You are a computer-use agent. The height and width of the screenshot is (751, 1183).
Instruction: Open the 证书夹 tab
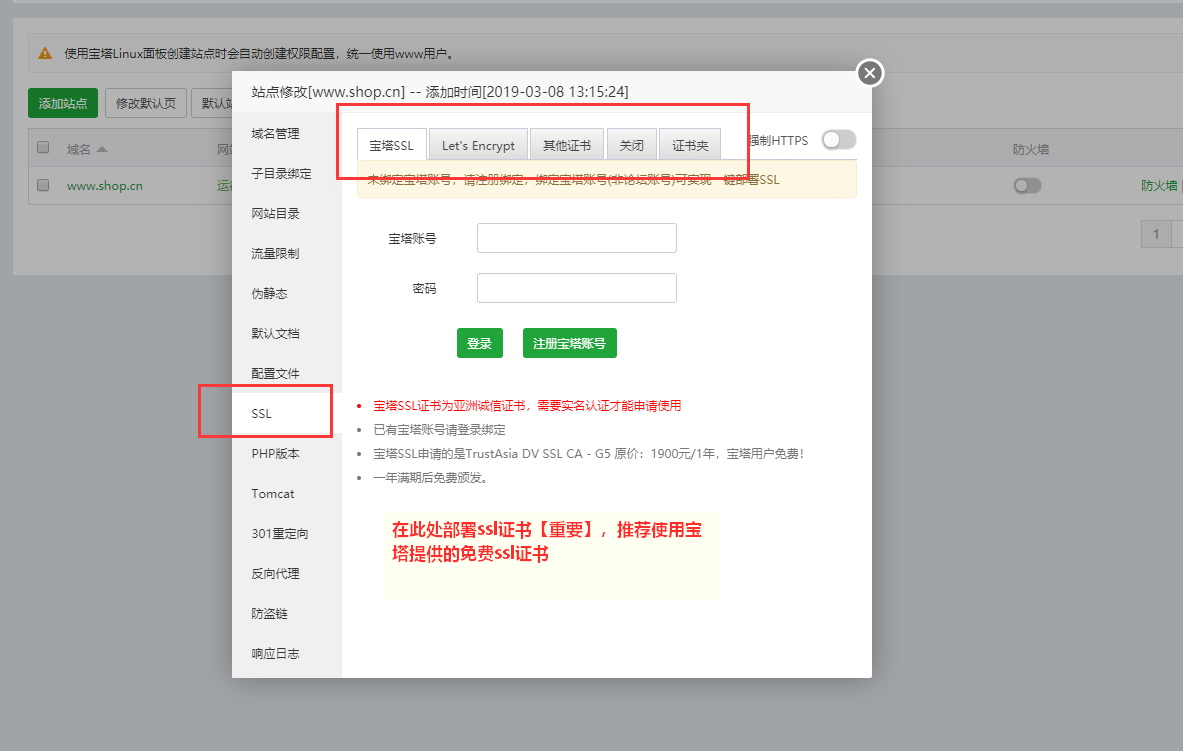pos(690,145)
